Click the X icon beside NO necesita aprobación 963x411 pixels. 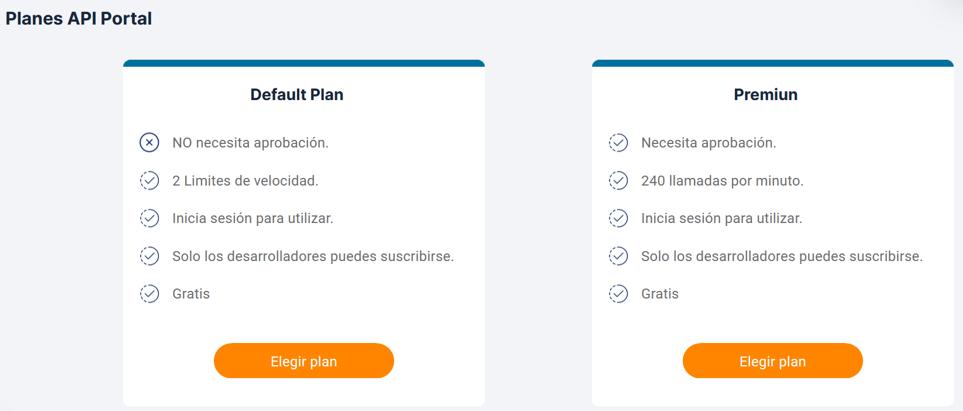tap(149, 143)
